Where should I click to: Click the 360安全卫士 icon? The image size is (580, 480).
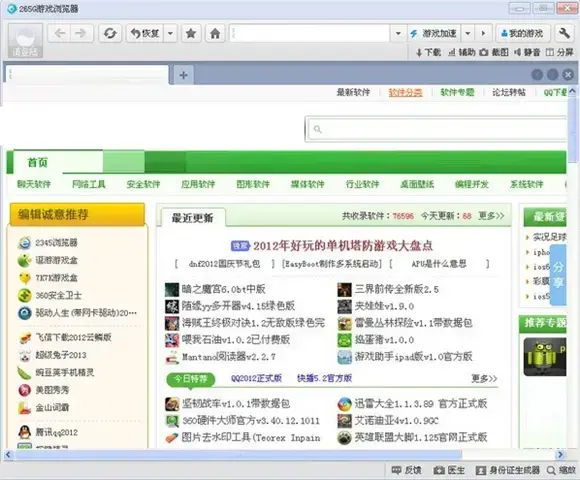coord(25,295)
